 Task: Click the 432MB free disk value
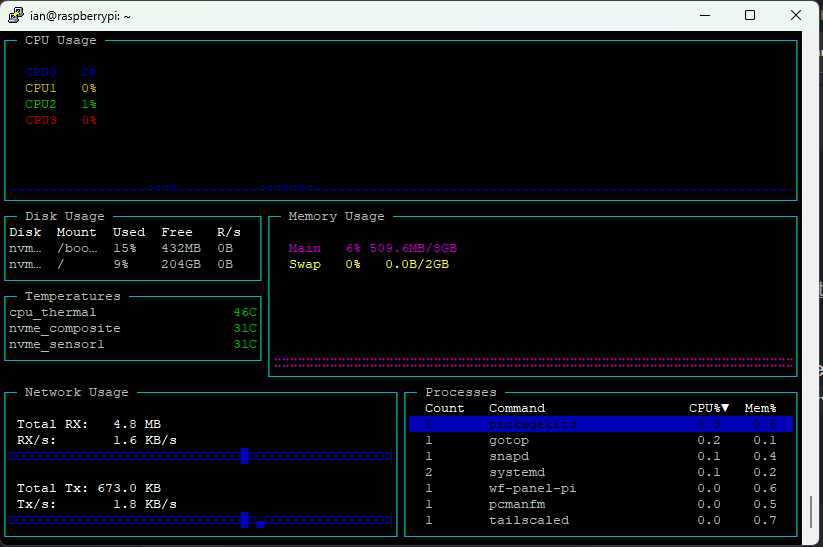181,248
